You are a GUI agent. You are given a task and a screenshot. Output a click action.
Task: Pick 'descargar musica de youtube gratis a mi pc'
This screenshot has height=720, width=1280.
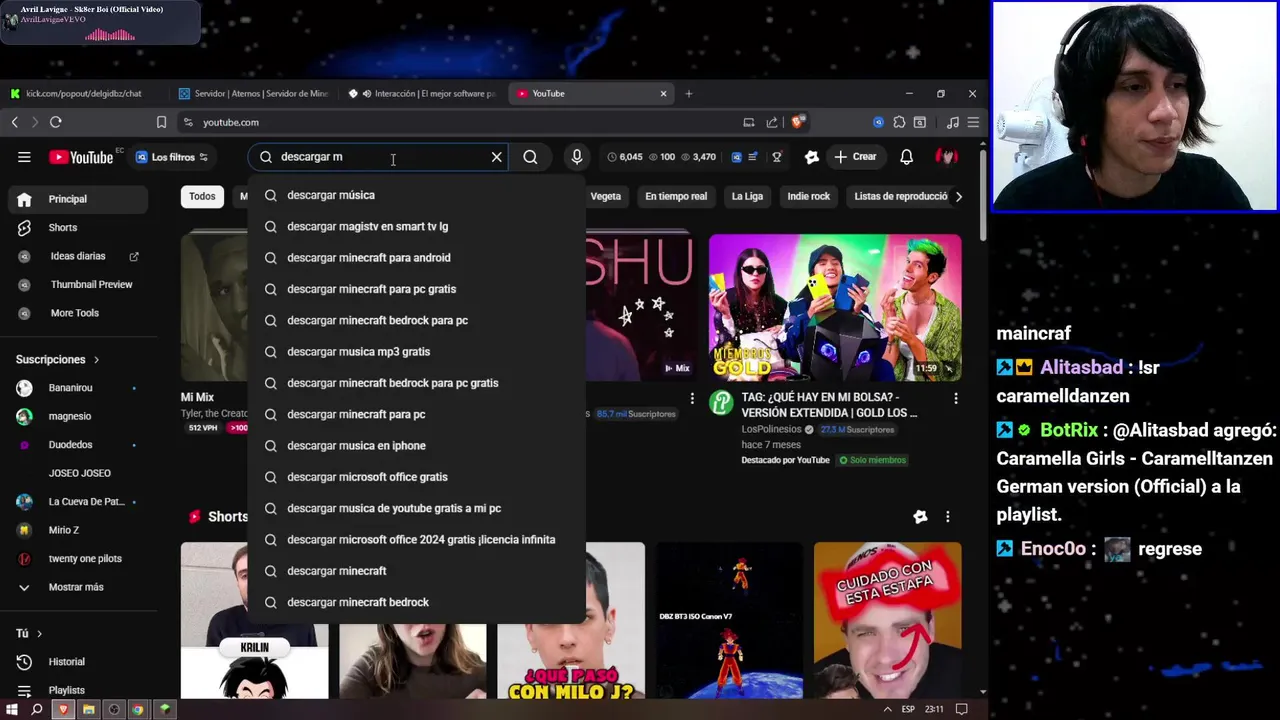tap(416, 508)
